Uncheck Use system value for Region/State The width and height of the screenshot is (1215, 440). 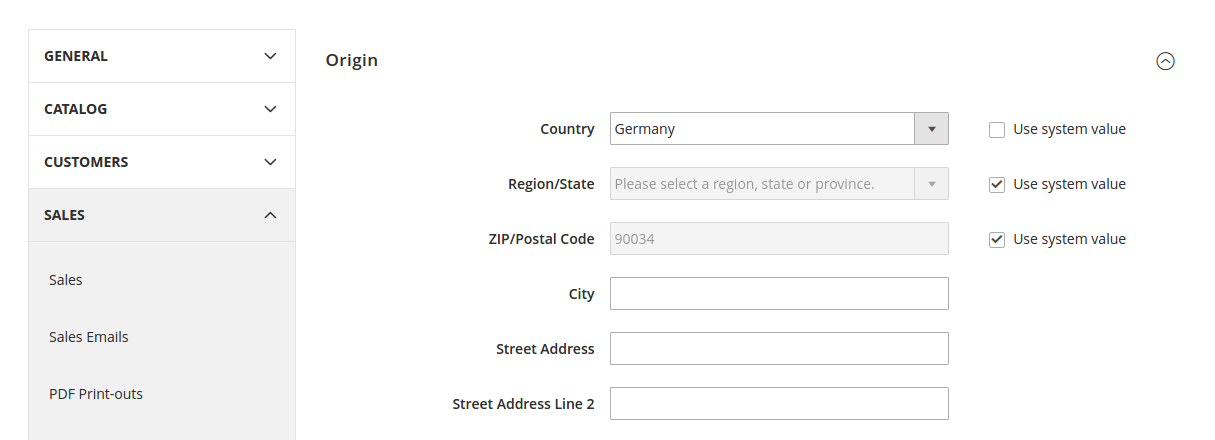(997, 184)
